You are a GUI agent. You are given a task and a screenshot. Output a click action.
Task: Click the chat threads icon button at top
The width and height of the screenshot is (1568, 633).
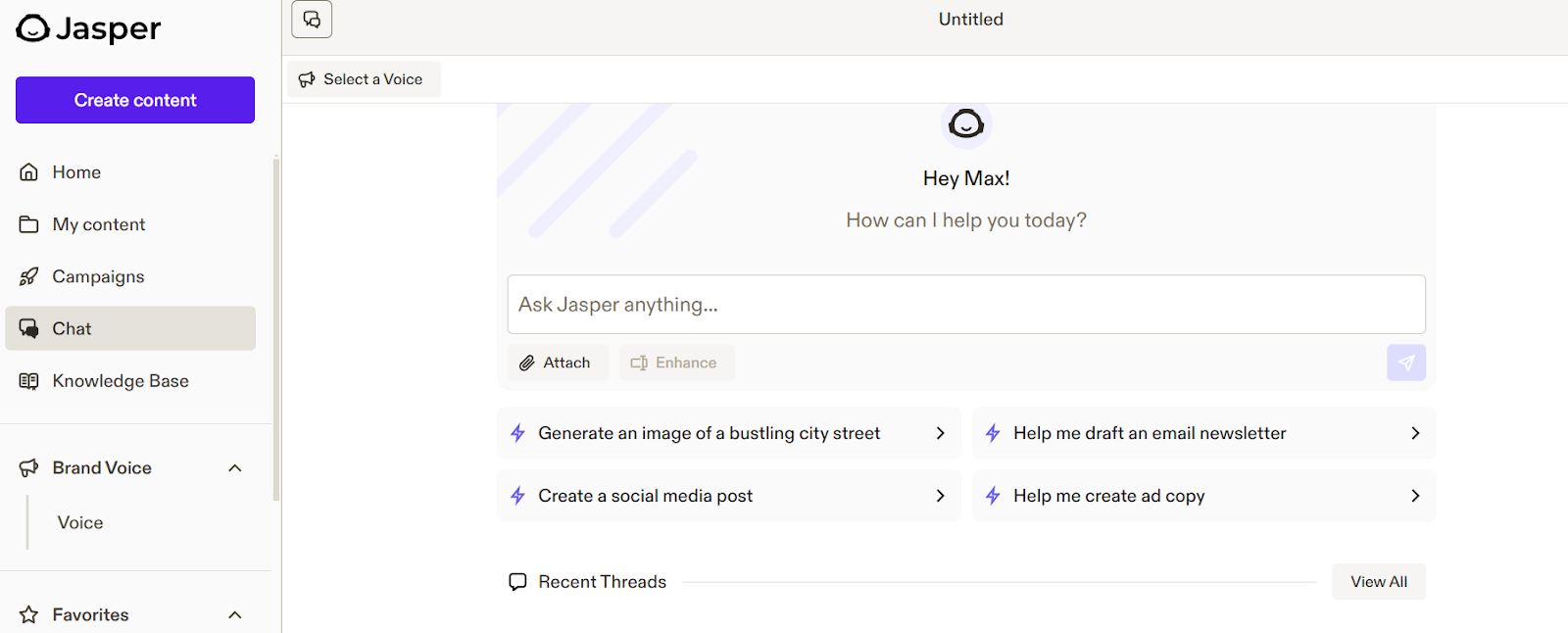point(312,20)
